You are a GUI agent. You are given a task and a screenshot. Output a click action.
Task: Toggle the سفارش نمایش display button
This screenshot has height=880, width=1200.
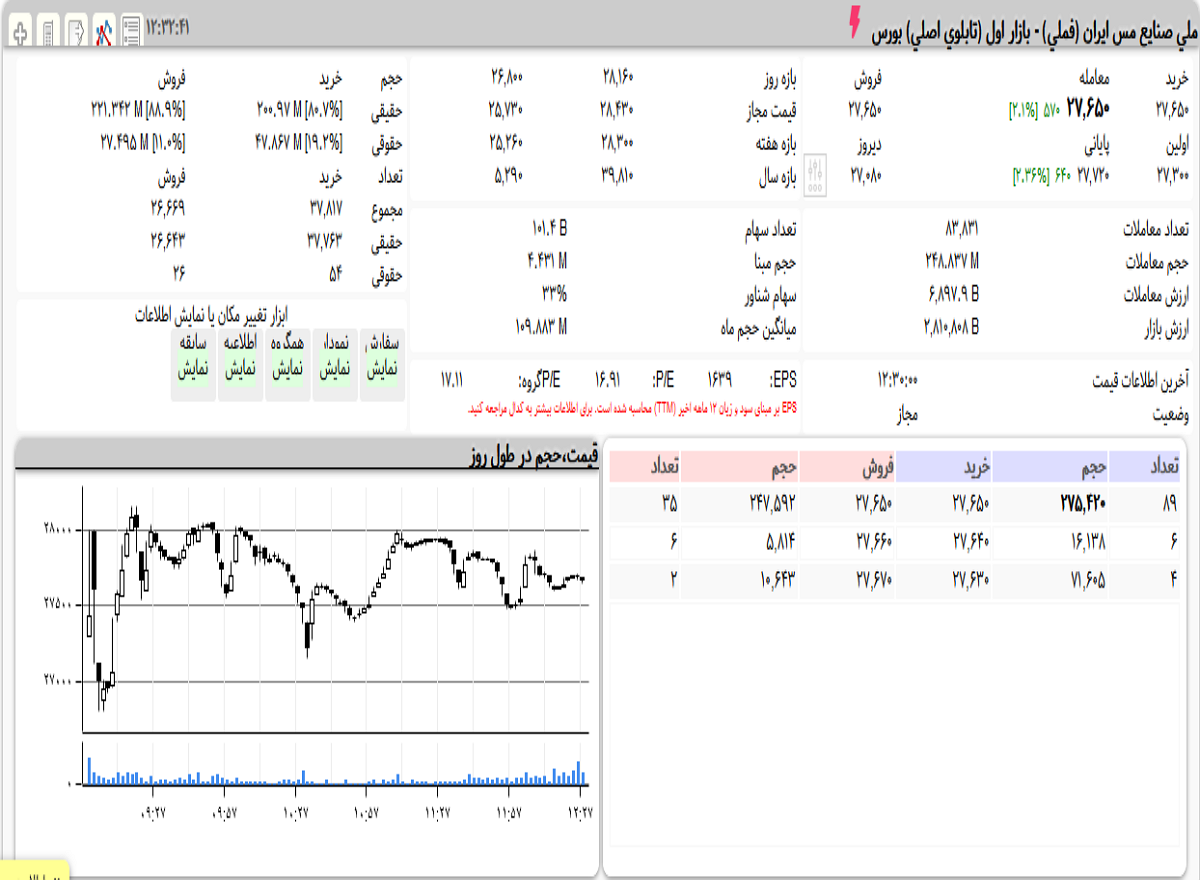tap(382, 364)
